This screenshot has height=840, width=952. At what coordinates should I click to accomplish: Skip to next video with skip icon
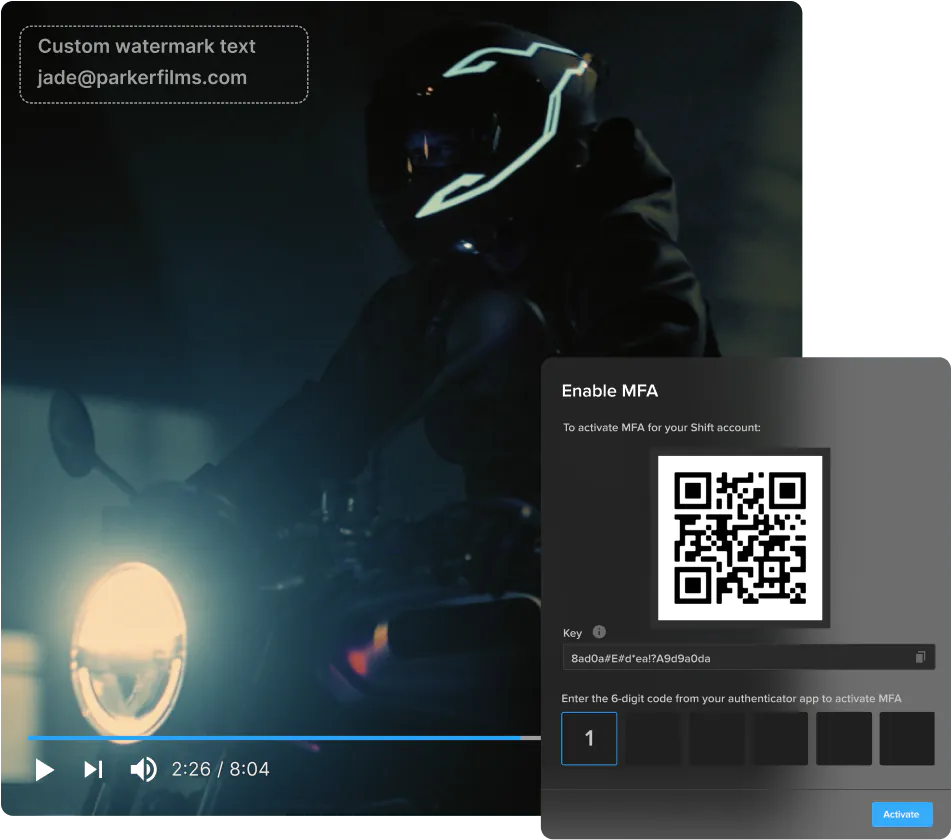(x=93, y=770)
